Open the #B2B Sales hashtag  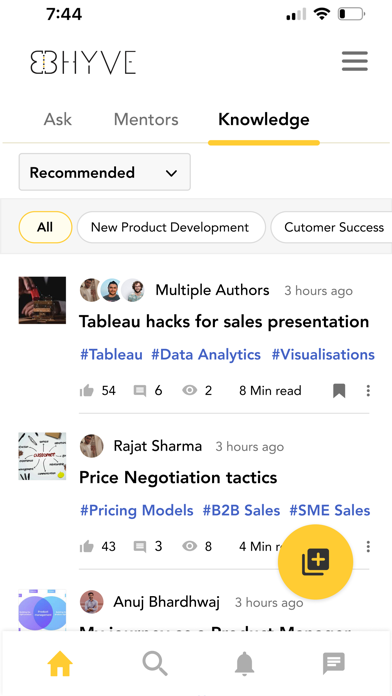pos(241,510)
